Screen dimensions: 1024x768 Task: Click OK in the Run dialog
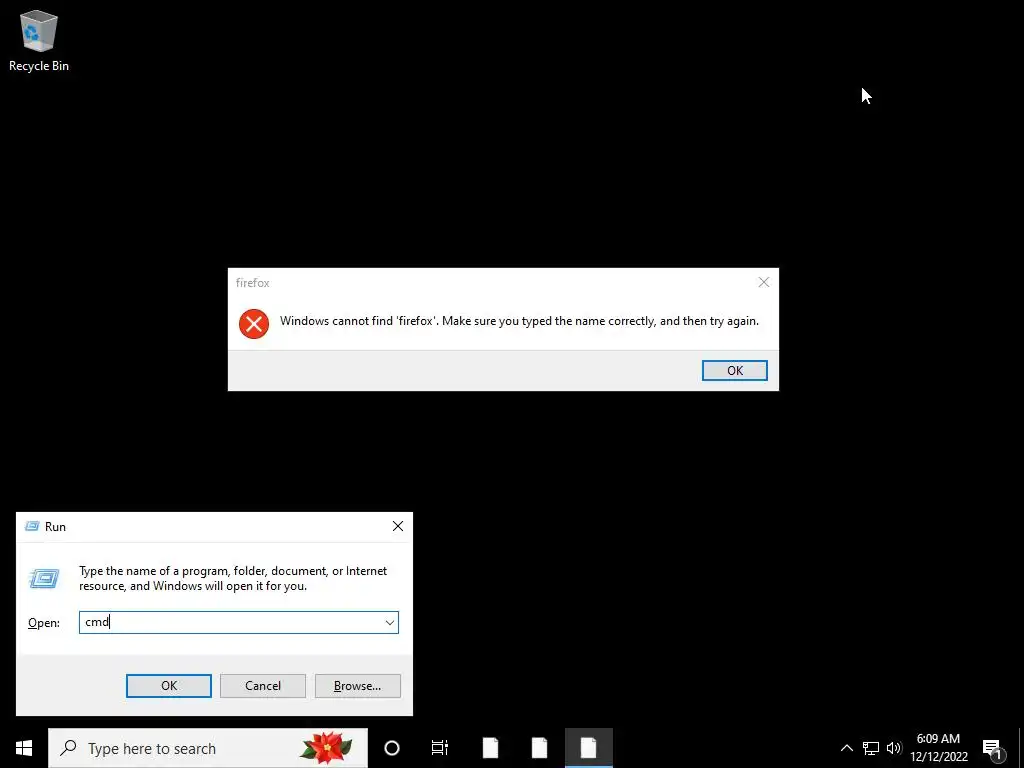168,686
